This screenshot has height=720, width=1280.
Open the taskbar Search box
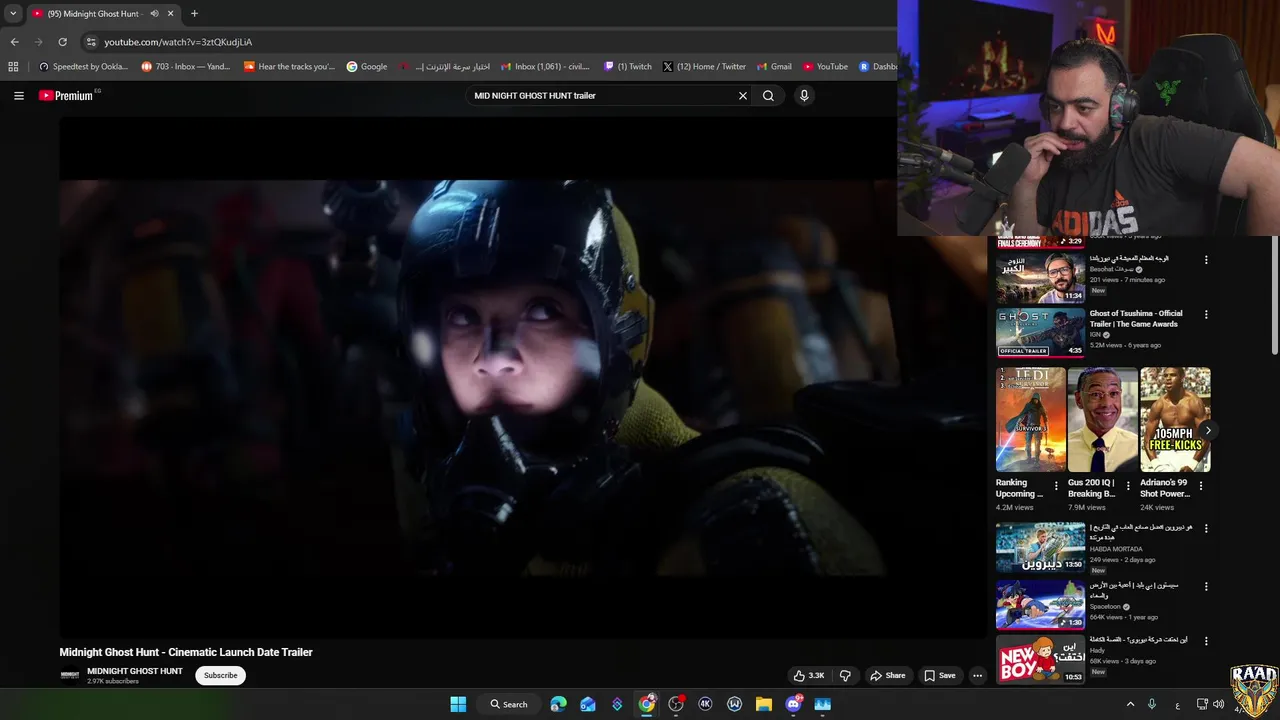509,704
